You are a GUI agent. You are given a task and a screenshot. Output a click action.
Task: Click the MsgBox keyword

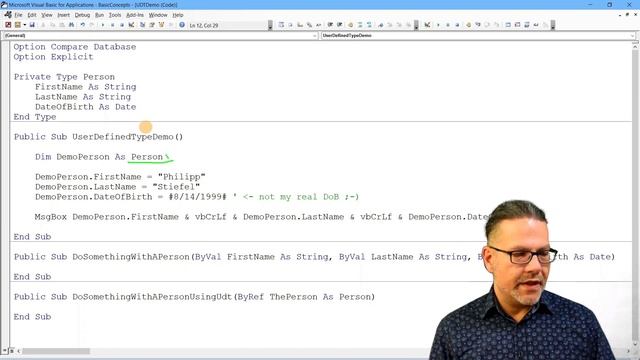coord(51,217)
